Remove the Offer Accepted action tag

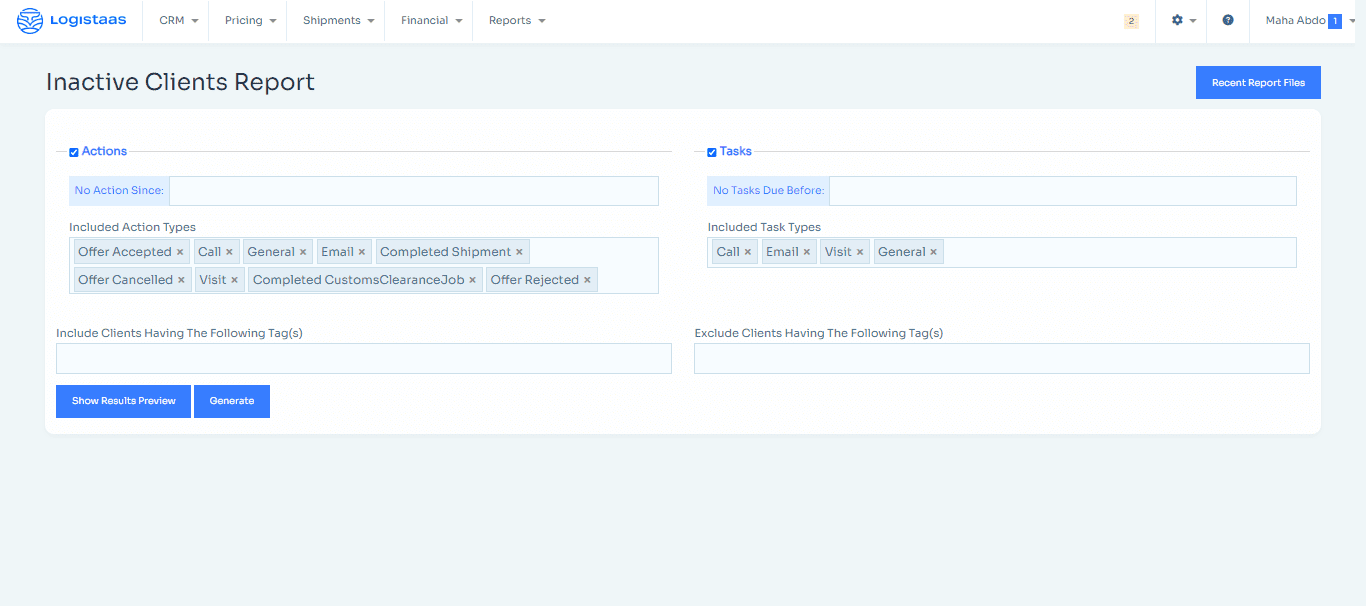pos(180,252)
